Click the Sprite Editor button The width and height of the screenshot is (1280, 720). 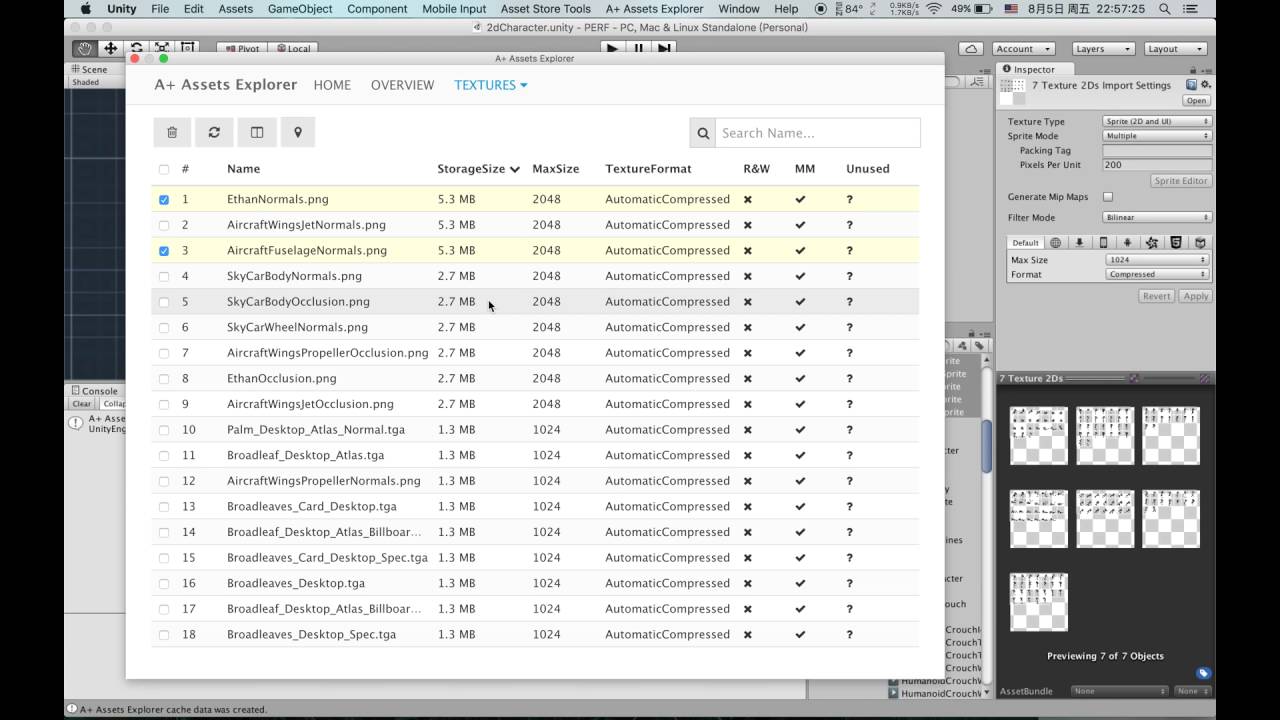(1181, 181)
